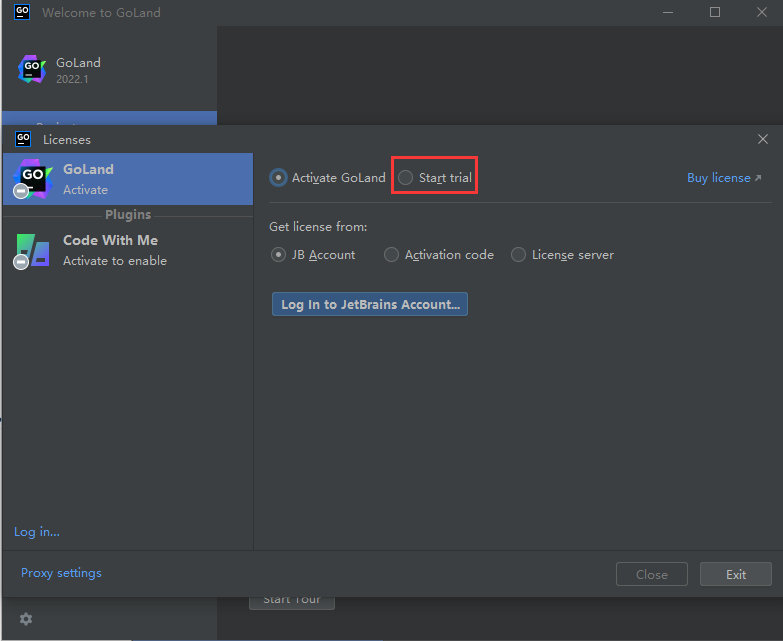Click the 'Get license from:' label

tap(318, 227)
